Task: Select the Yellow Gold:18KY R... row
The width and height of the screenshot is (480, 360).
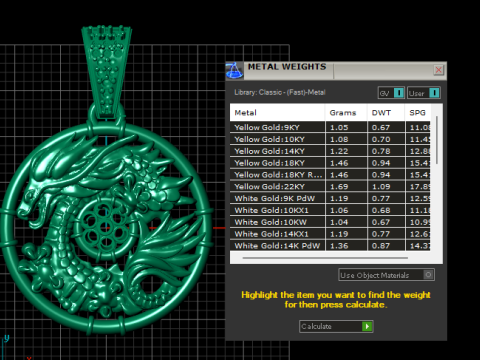Action: click(x=330, y=175)
